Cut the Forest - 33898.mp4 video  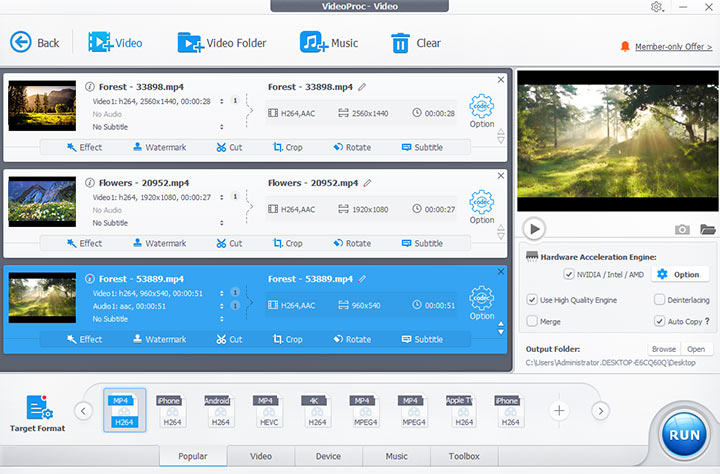click(x=229, y=147)
